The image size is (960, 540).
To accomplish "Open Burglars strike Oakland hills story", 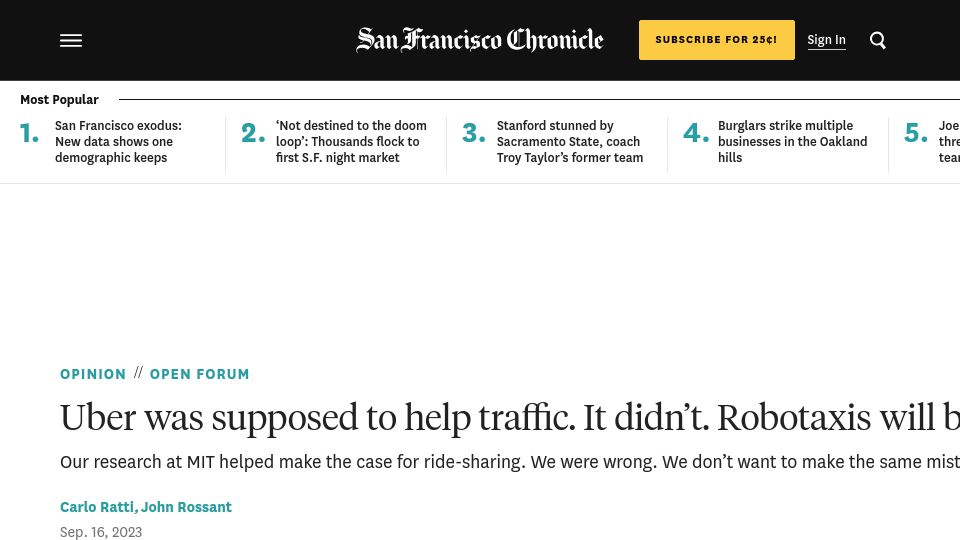I will click(792, 141).
